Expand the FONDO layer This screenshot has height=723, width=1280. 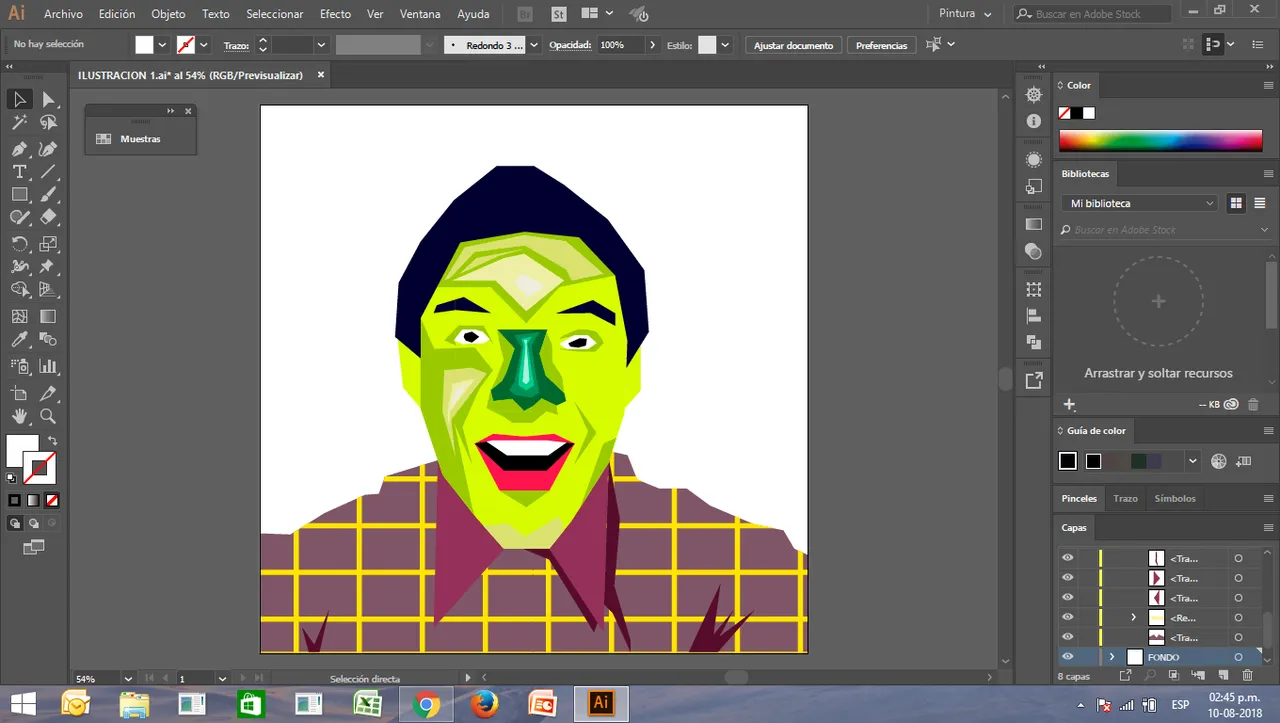pyautogui.click(x=1112, y=657)
